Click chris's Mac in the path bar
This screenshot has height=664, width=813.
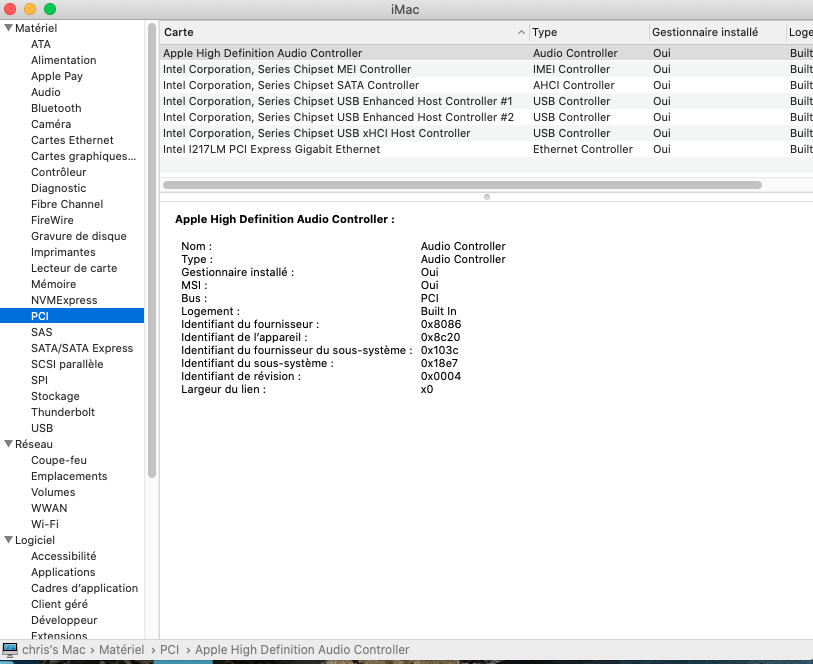53,649
